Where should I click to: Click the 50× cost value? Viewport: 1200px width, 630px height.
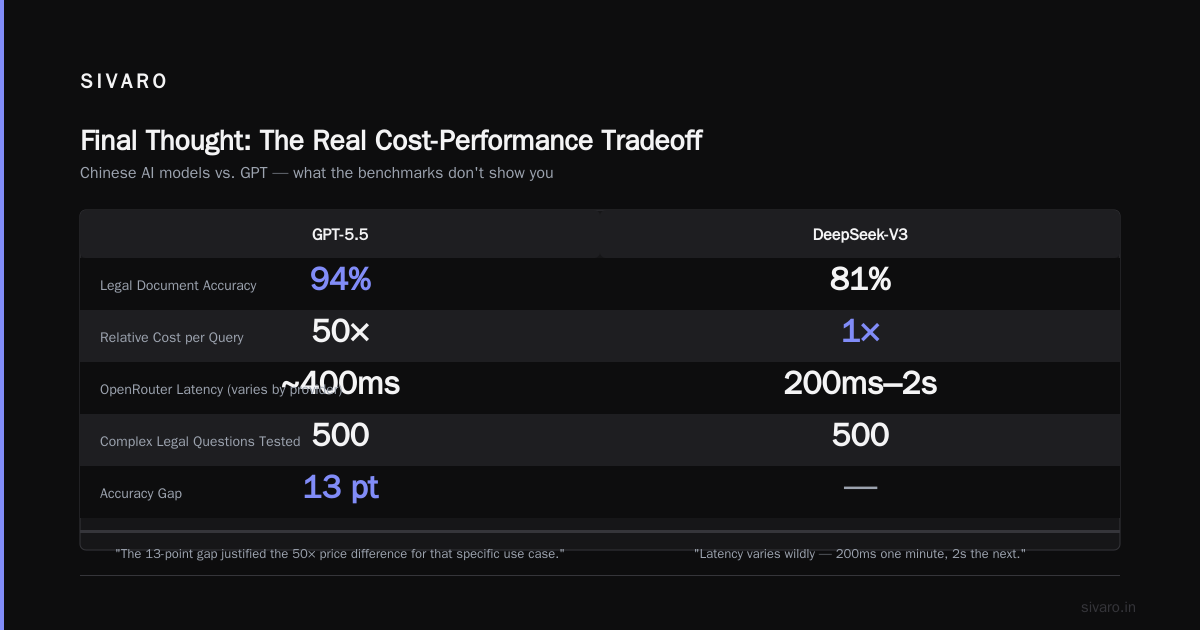coord(340,332)
